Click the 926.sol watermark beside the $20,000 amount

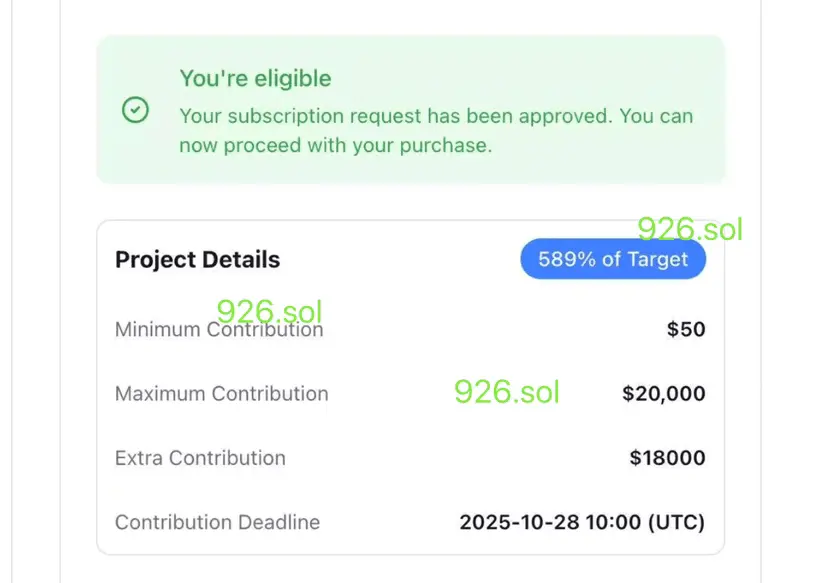[x=506, y=391]
